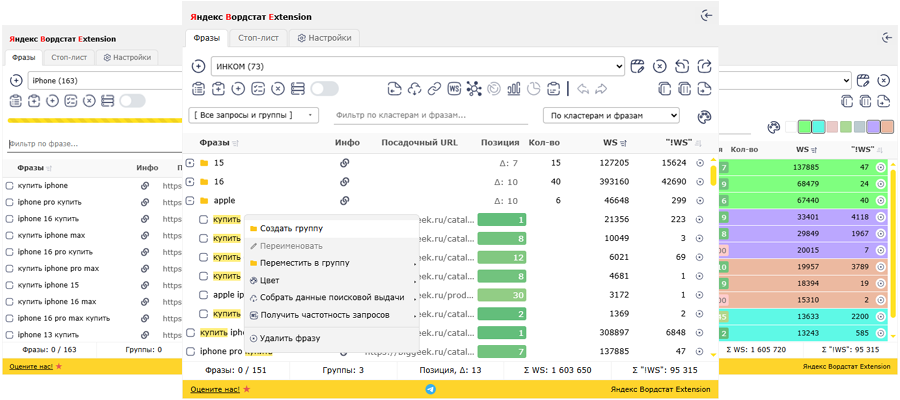Image resolution: width=900 pixels, height=400 pixels.
Task: Open the iPhone (163) dropdown in left window
Action: 104,80
